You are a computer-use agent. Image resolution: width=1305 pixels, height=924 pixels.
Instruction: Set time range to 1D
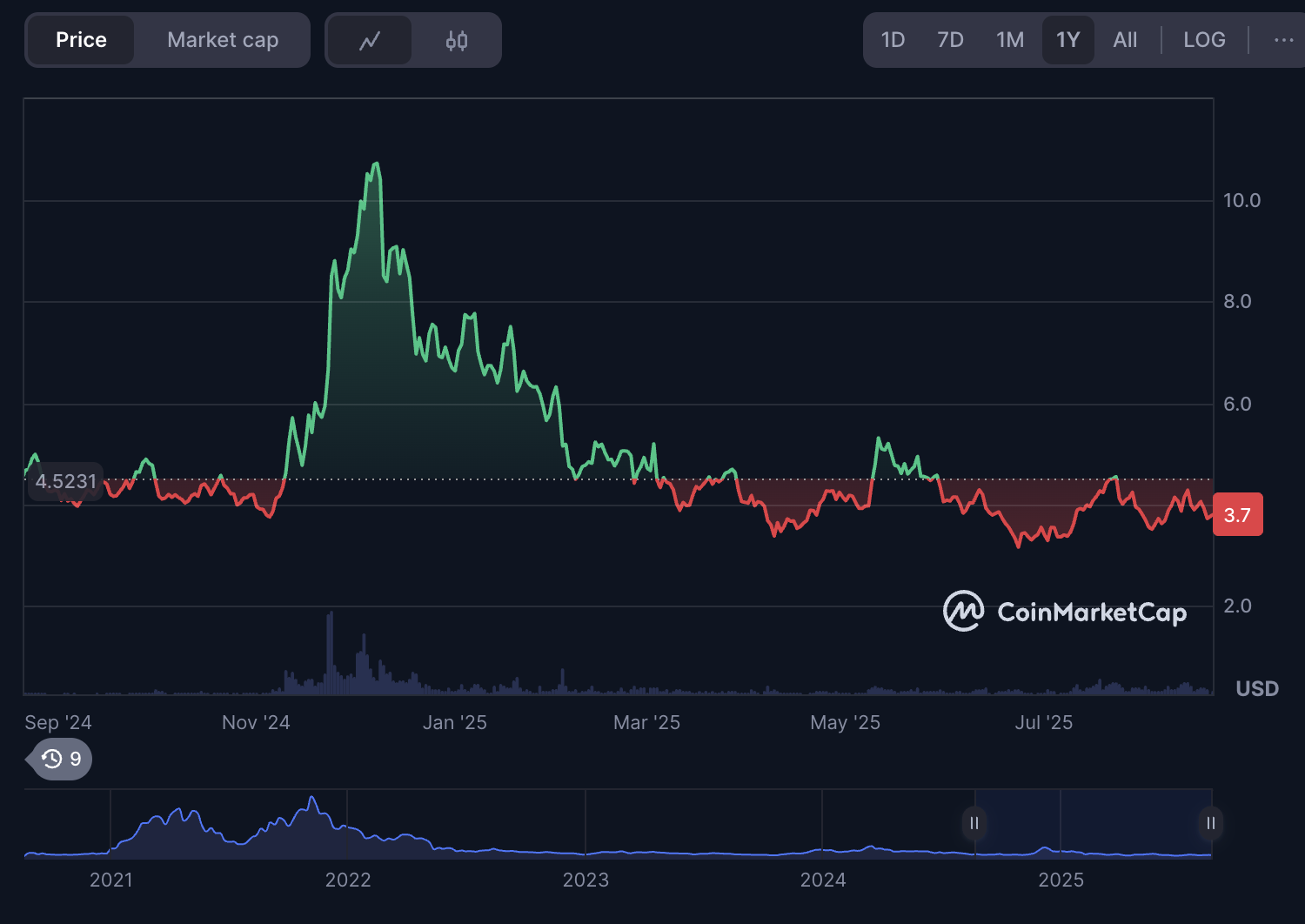click(x=893, y=40)
